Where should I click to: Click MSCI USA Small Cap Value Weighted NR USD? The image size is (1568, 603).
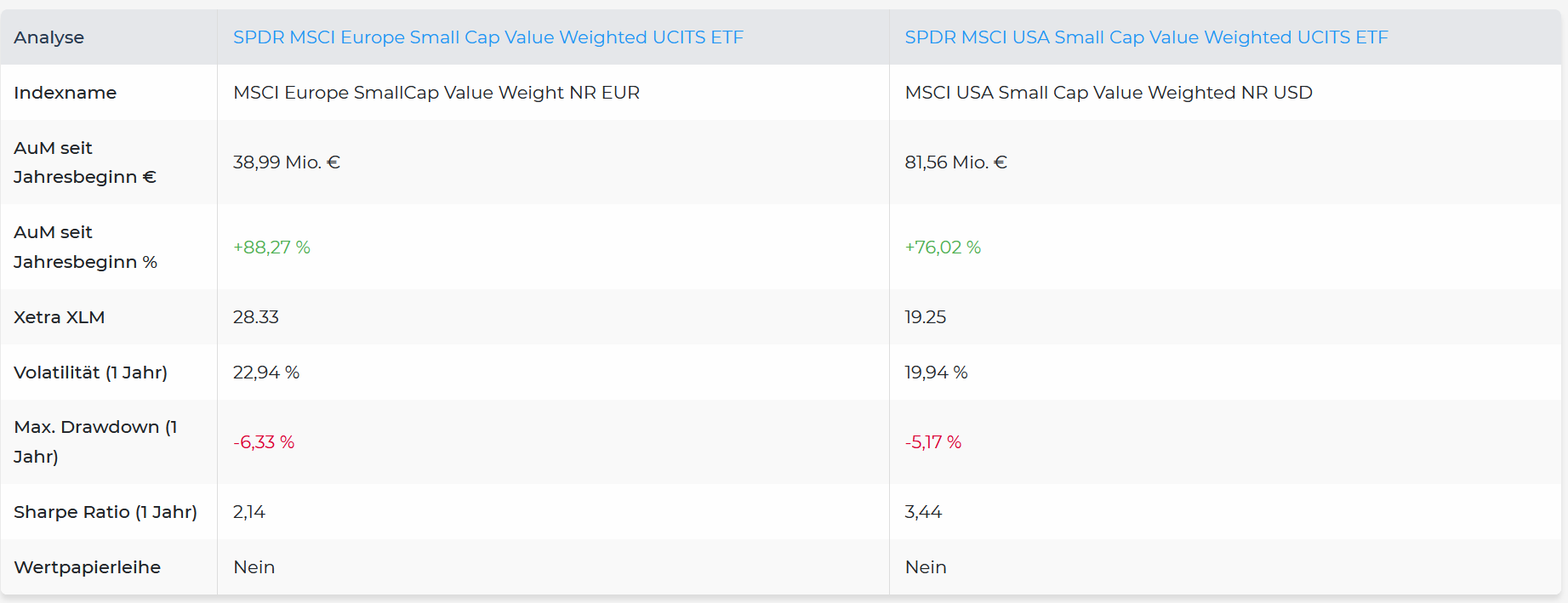click(x=1108, y=93)
